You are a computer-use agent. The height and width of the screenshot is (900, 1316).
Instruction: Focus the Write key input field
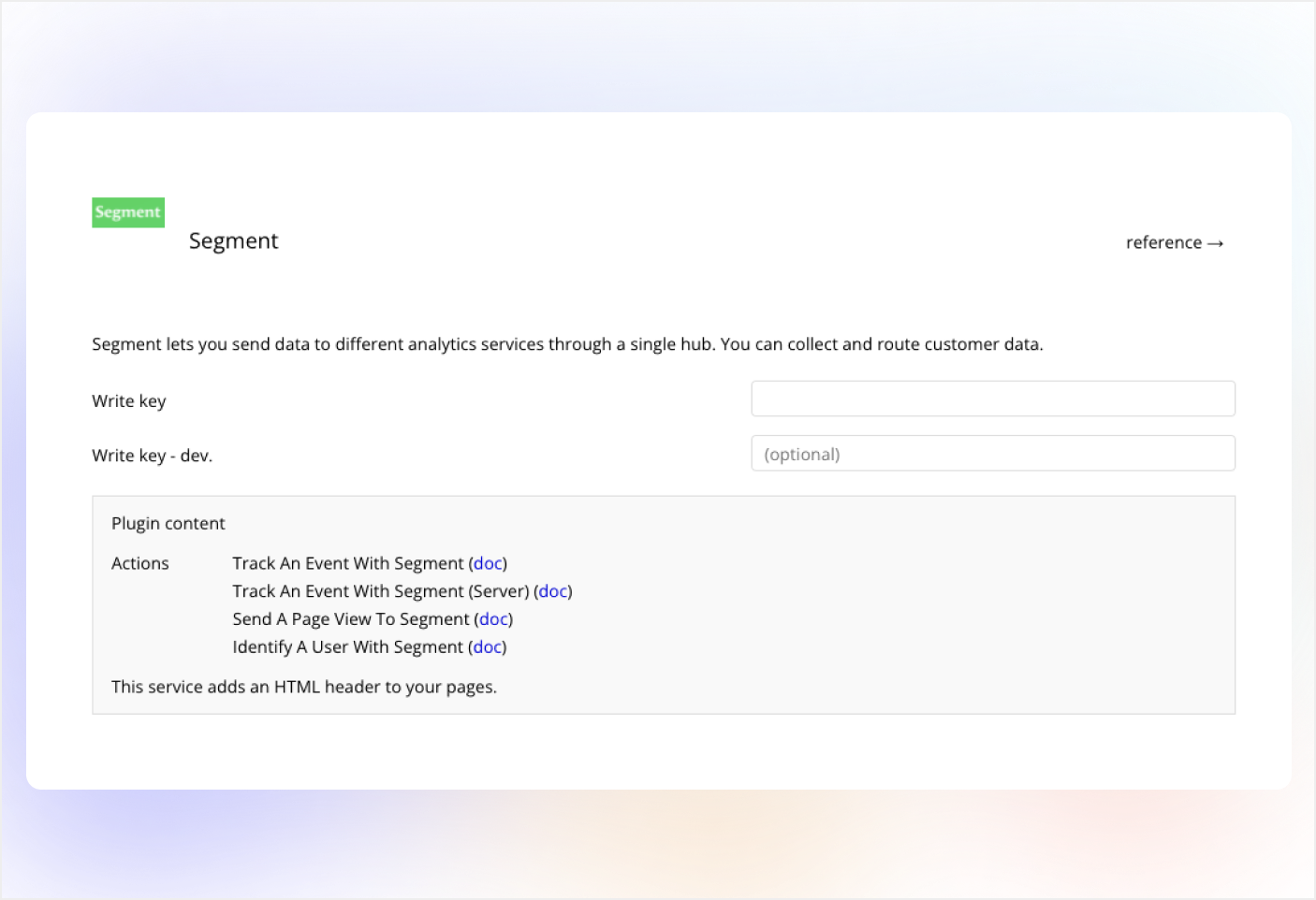tap(992, 399)
